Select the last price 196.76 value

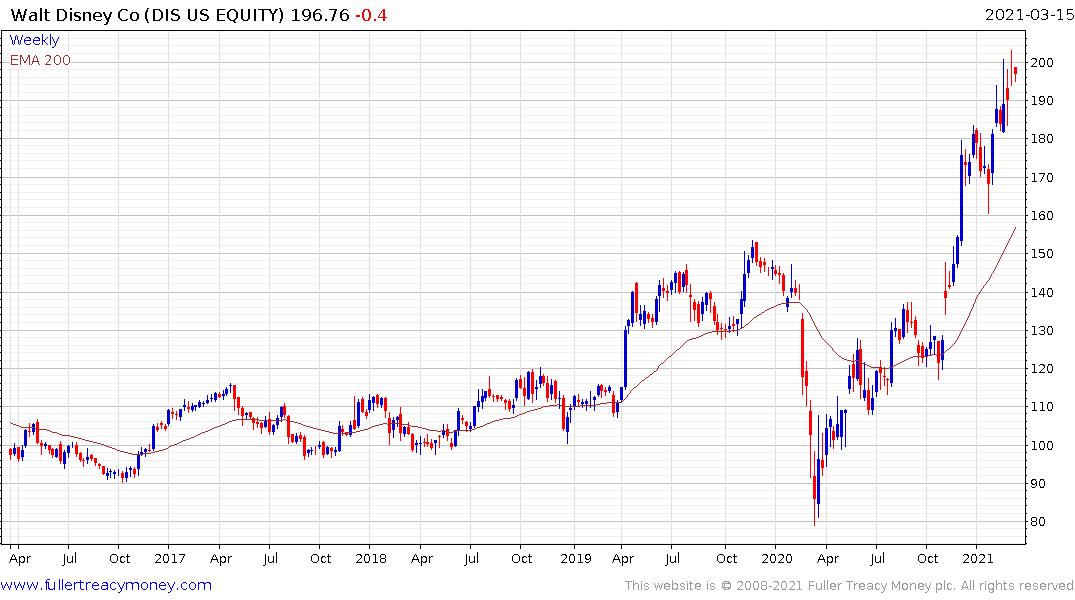pos(319,15)
